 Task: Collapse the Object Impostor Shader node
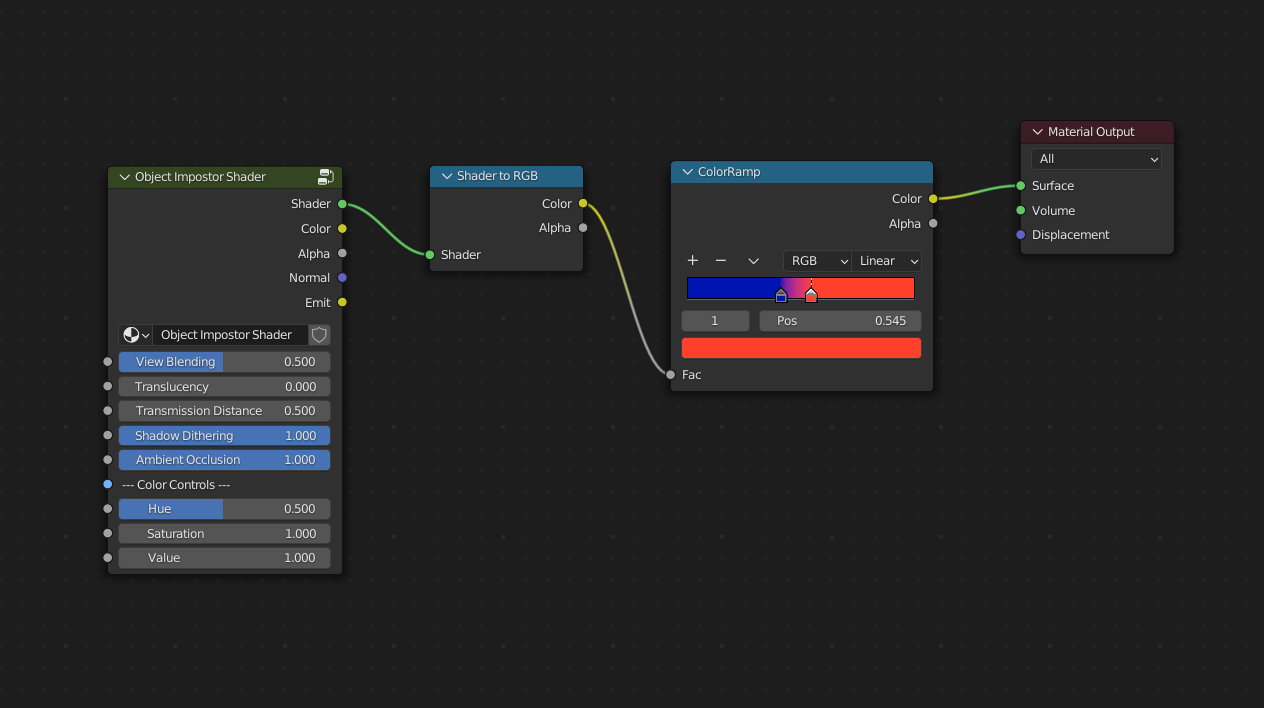125,177
